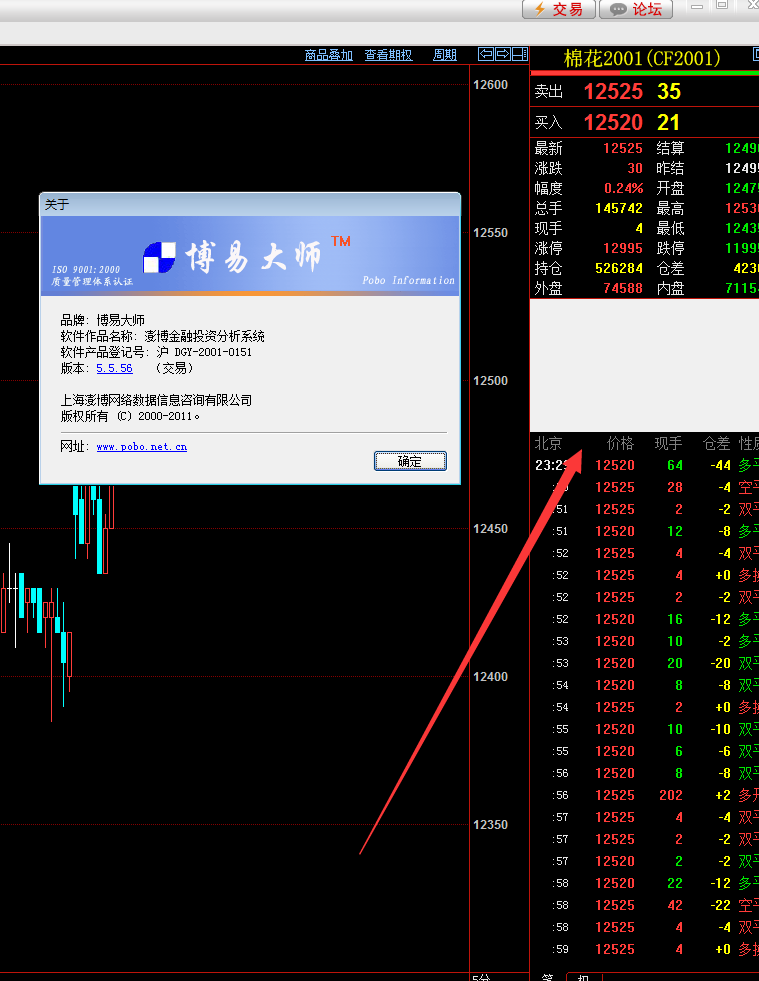Viewport: 759px width, 981px height.
Task: Open the 论坛 (Forum) chat button
Action: coord(635,9)
